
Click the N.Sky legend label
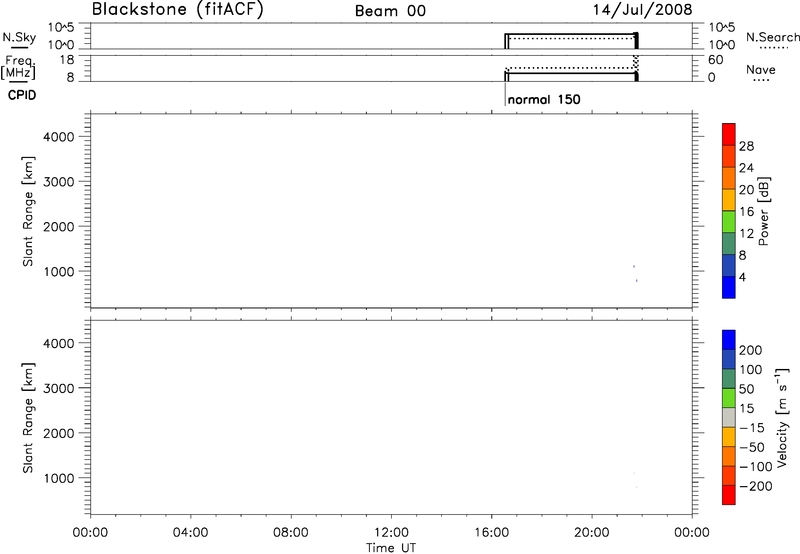tap(19, 37)
